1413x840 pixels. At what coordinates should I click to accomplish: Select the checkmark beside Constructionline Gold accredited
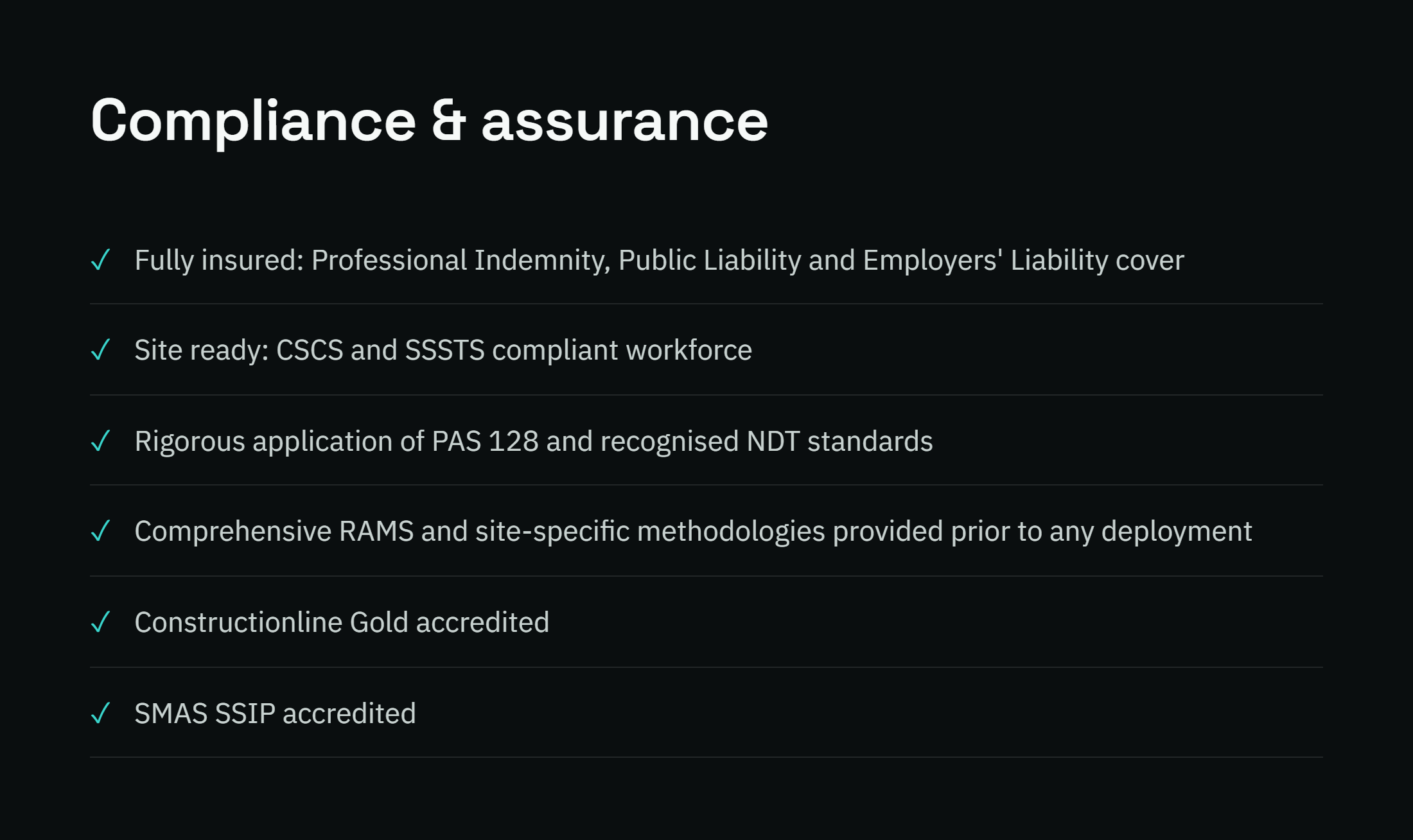[101, 622]
